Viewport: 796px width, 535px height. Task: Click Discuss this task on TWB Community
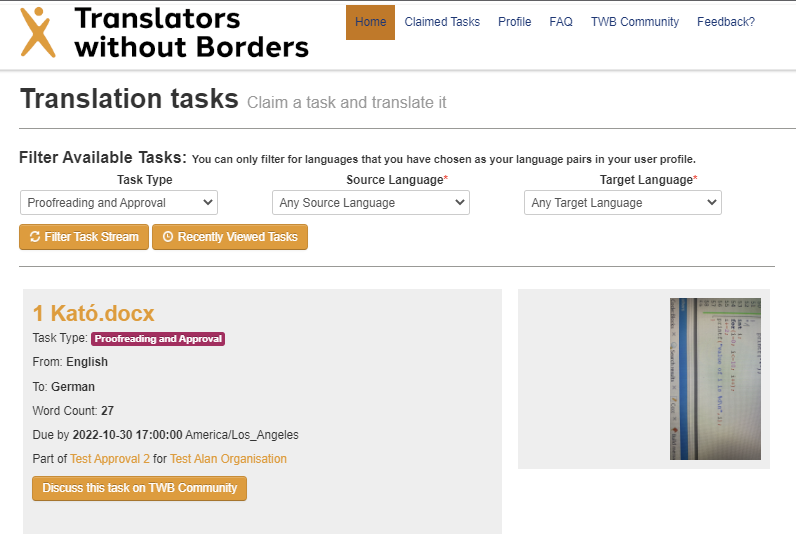pyautogui.click(x=140, y=488)
